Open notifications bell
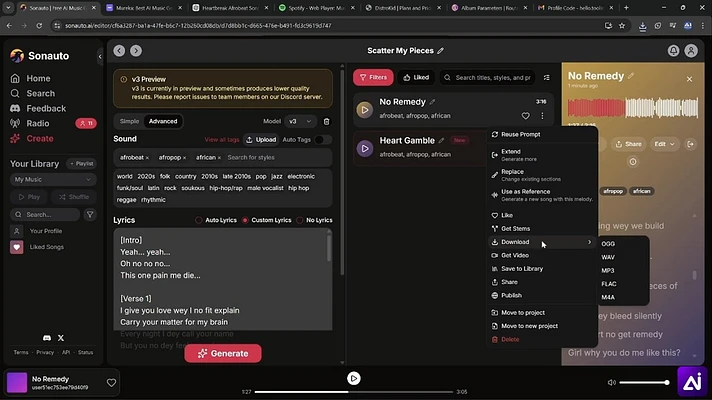This screenshot has height=400, width=712. click(x=673, y=51)
